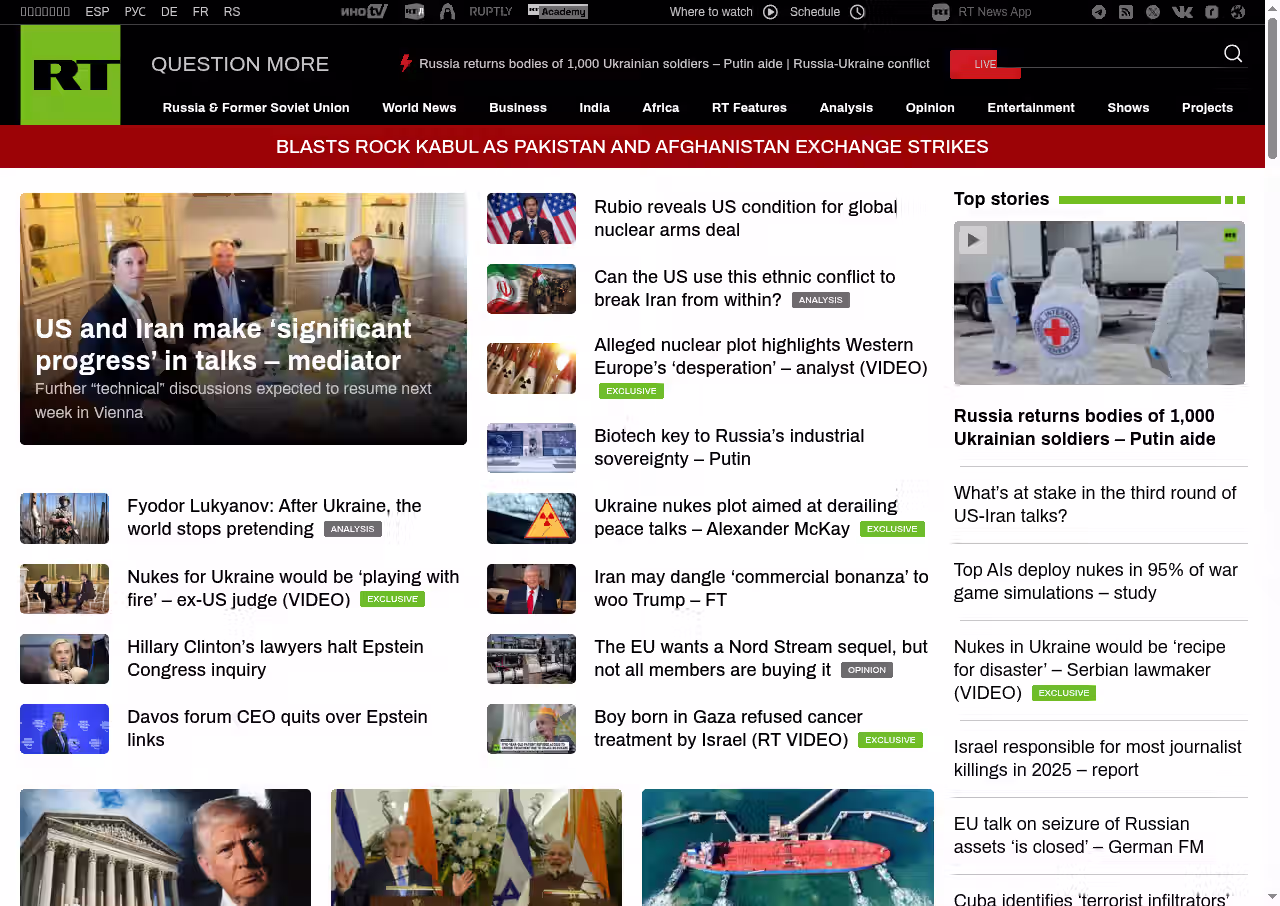Click the VK social icon
The width and height of the screenshot is (1280, 906).
[x=1182, y=12]
